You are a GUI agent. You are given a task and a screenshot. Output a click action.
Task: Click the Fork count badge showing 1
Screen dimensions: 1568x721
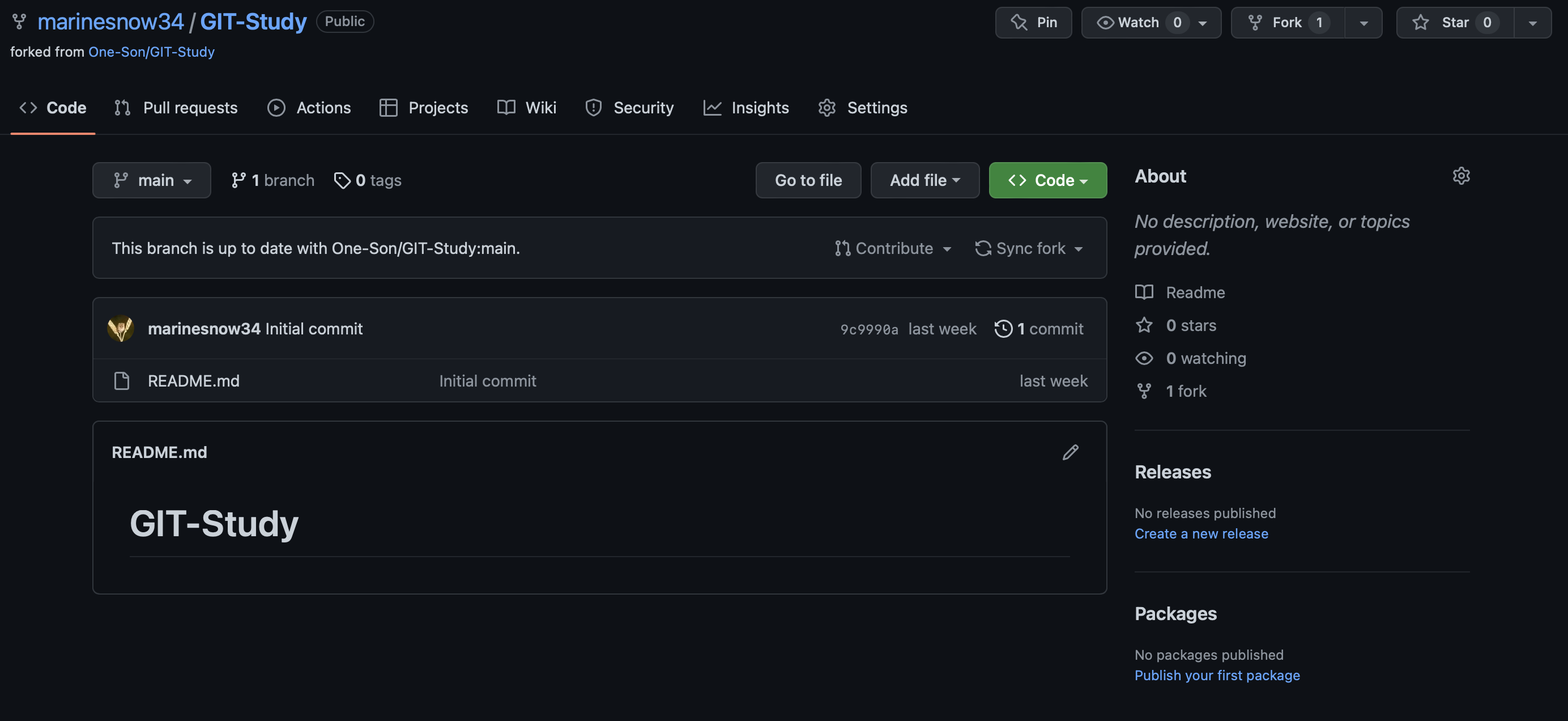(x=1318, y=23)
